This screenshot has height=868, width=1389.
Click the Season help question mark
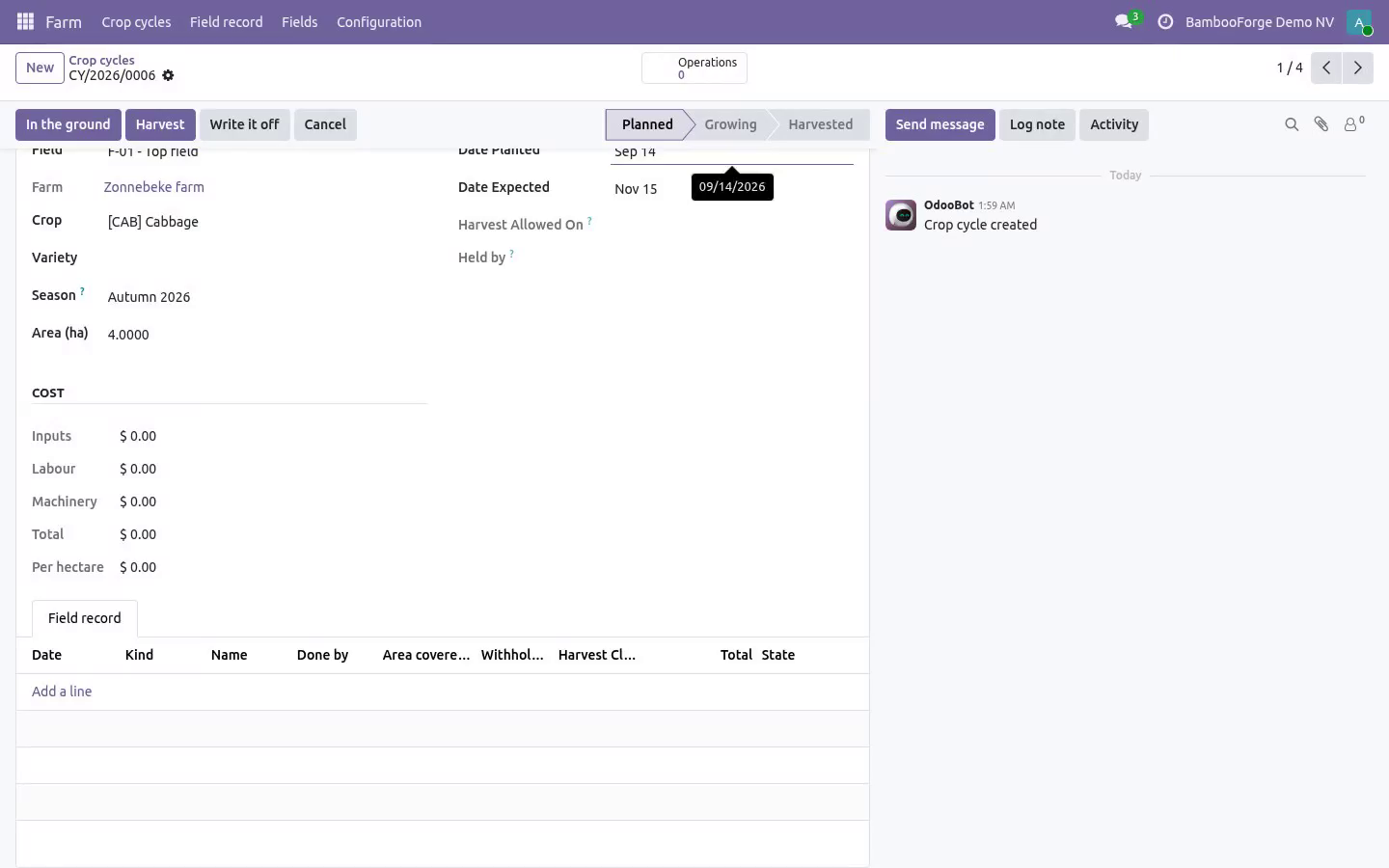(x=82, y=291)
